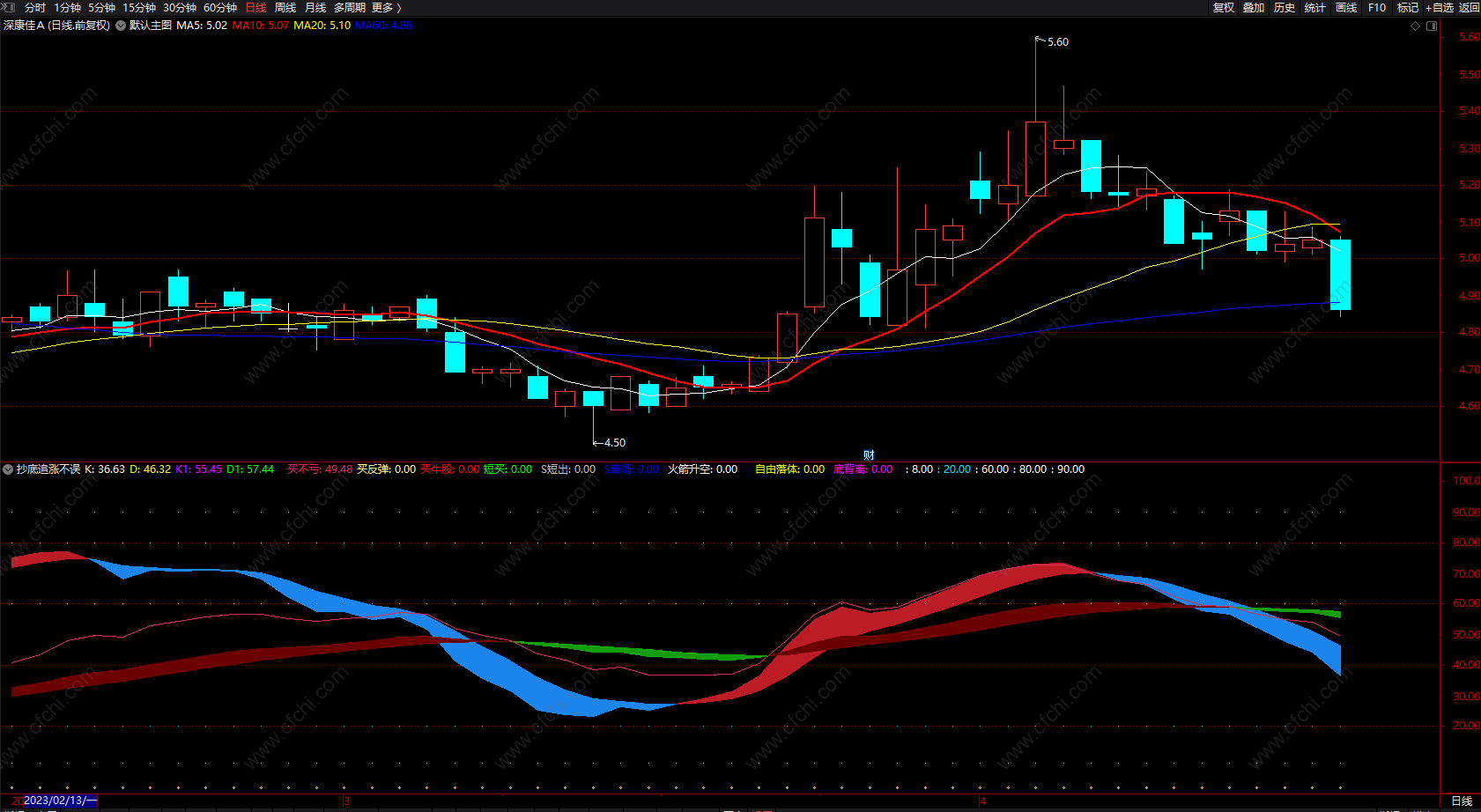The width and height of the screenshot is (1481, 812).
Task: Click the 叠加 overlay button
Action: click(x=1254, y=8)
